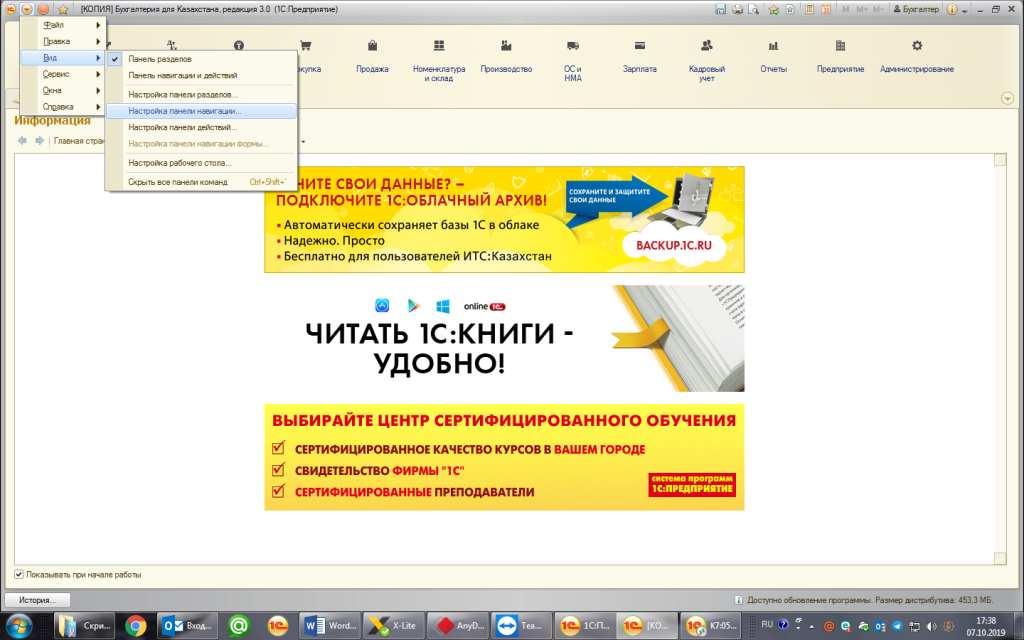Image resolution: width=1024 pixels, height=640 pixels.
Task: Open Print Preview from title toolbar
Action: click(754, 9)
